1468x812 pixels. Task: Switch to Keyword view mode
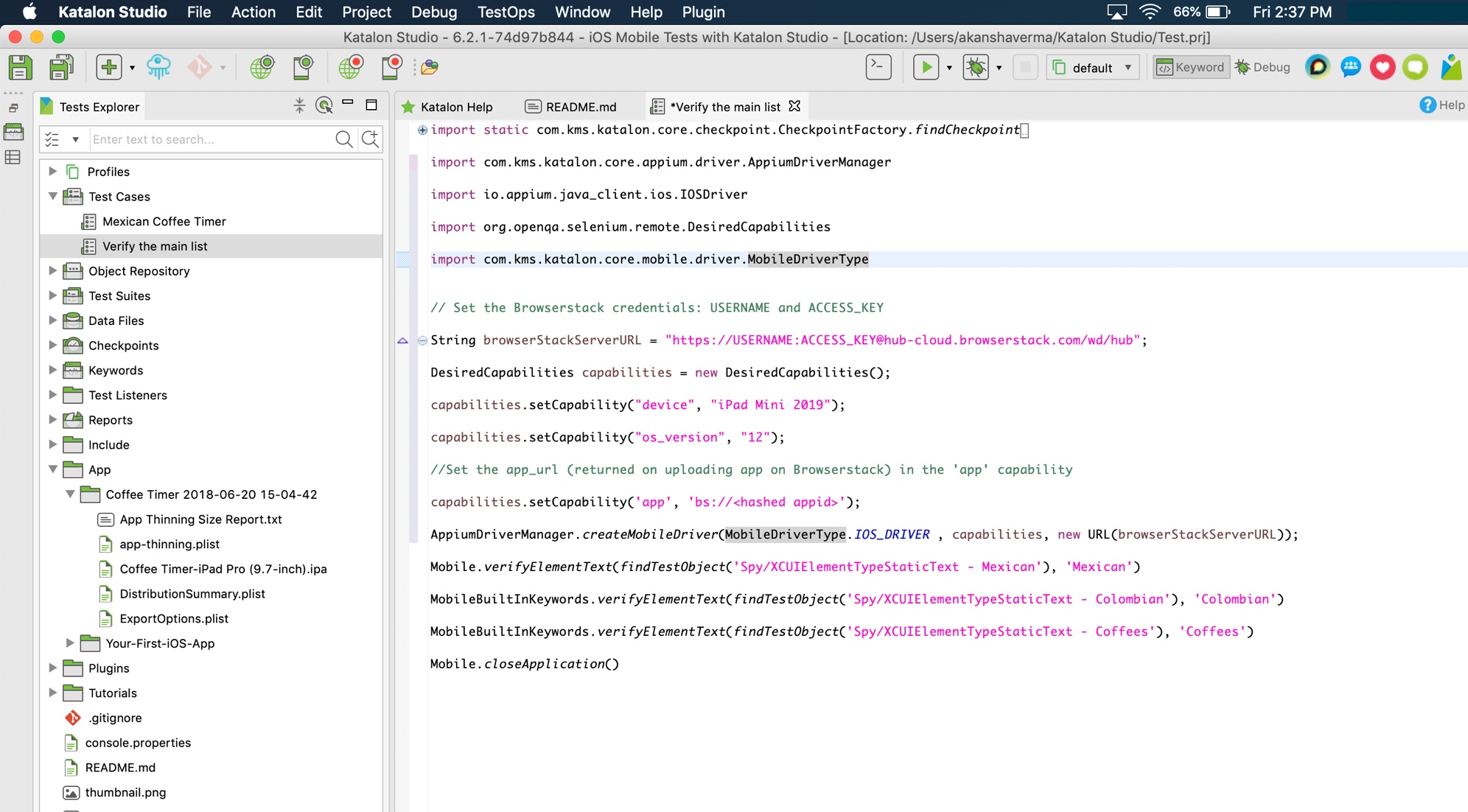[1189, 67]
